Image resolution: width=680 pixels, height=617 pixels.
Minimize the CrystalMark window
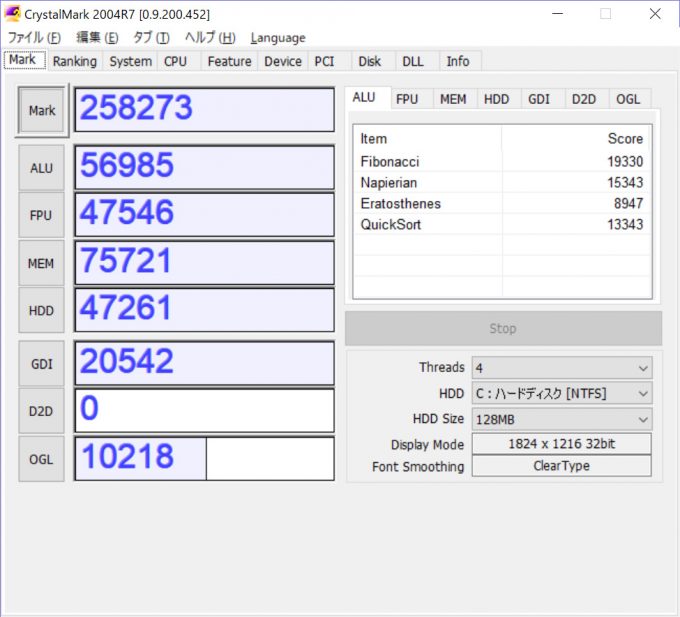click(558, 14)
